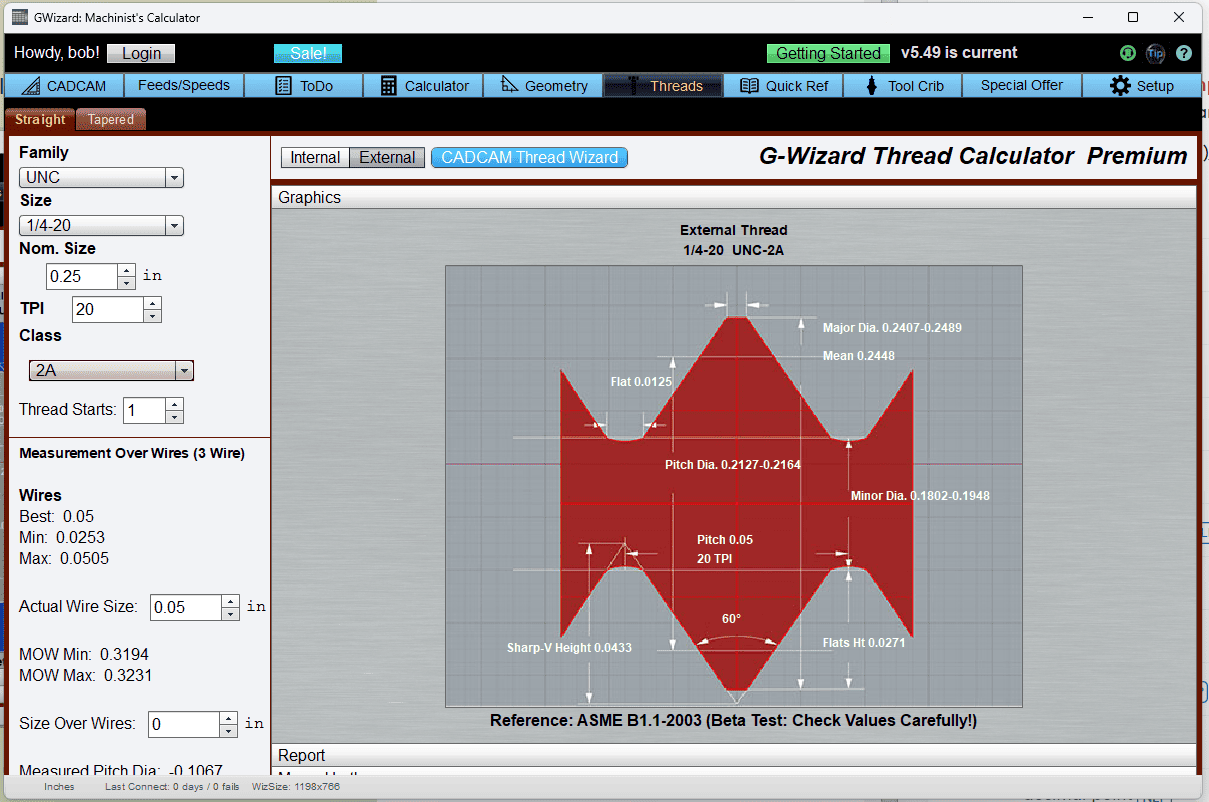The image size is (1209, 802).
Task: Select the External thread toggle
Action: point(387,157)
